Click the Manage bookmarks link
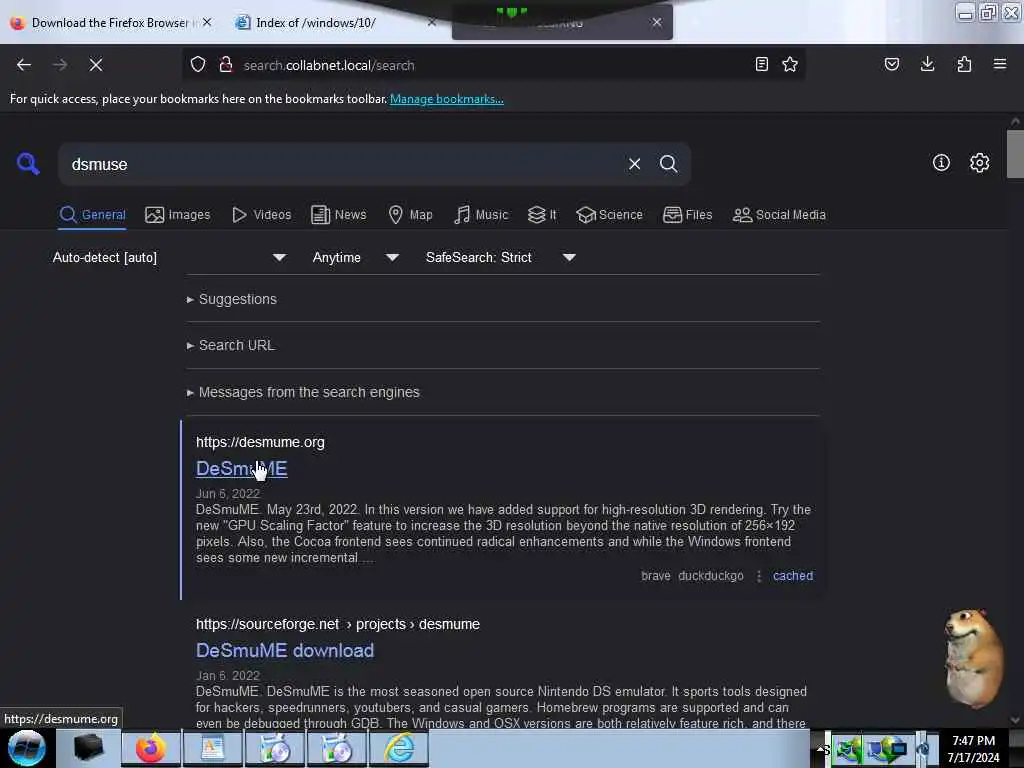The image size is (1024, 768). tap(447, 99)
